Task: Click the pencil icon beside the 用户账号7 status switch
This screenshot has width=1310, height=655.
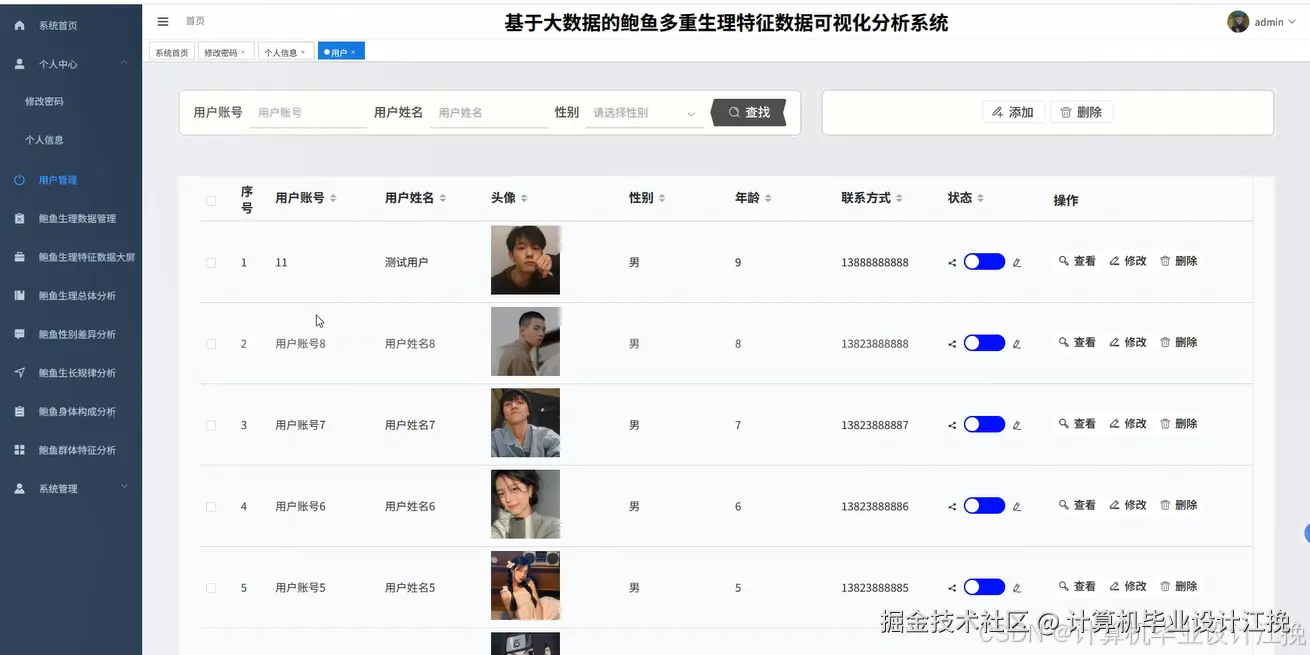Action: coord(1017,425)
